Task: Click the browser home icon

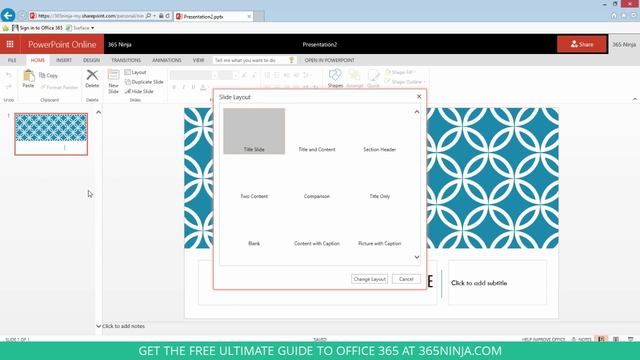Action: click(614, 16)
